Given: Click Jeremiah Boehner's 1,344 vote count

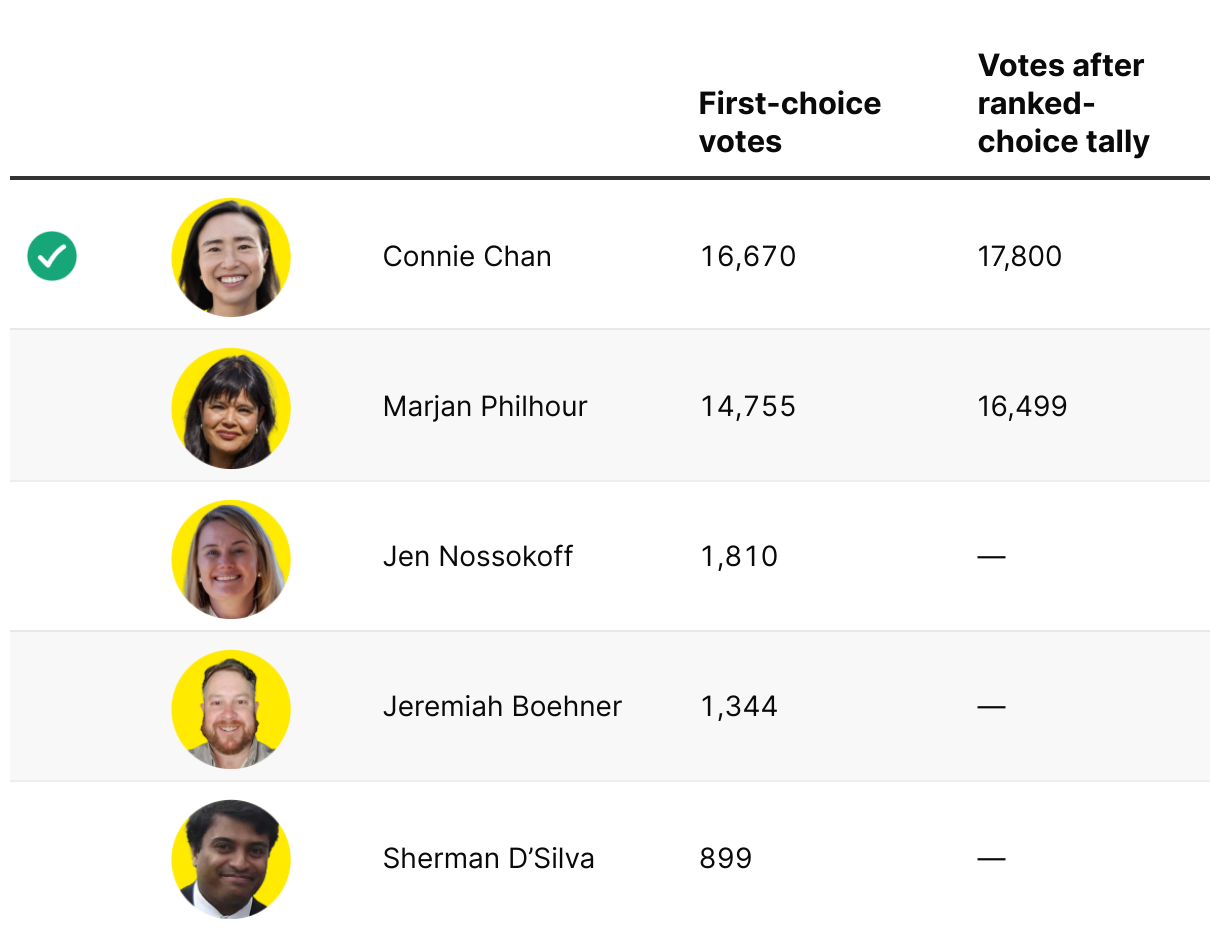Looking at the screenshot, I should [x=739, y=706].
